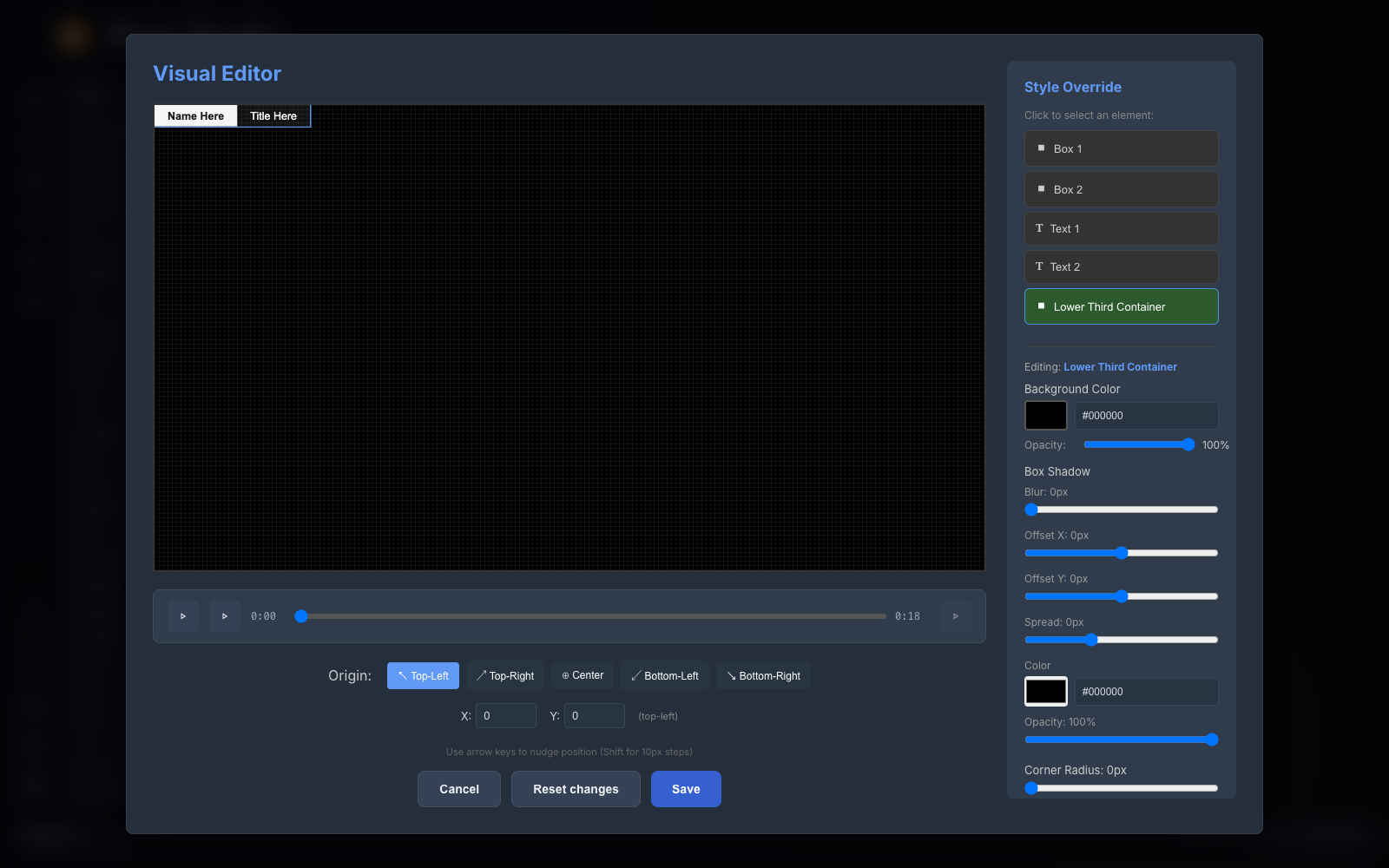1389x868 pixels.
Task: Set the origin to Top-Left
Action: (423, 675)
